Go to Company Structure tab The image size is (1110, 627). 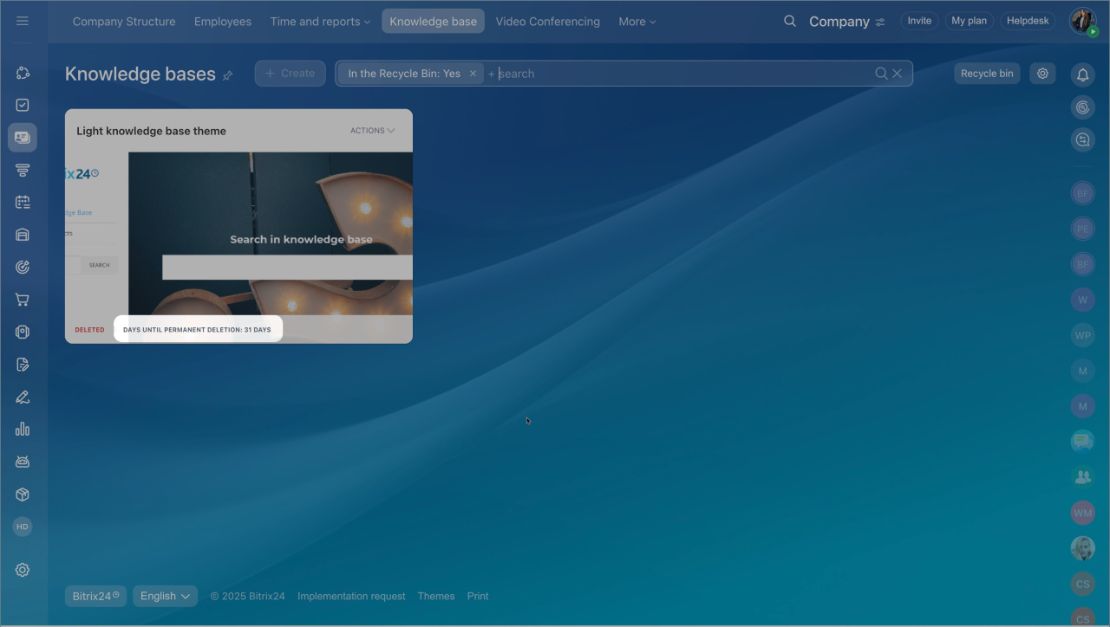tap(124, 21)
